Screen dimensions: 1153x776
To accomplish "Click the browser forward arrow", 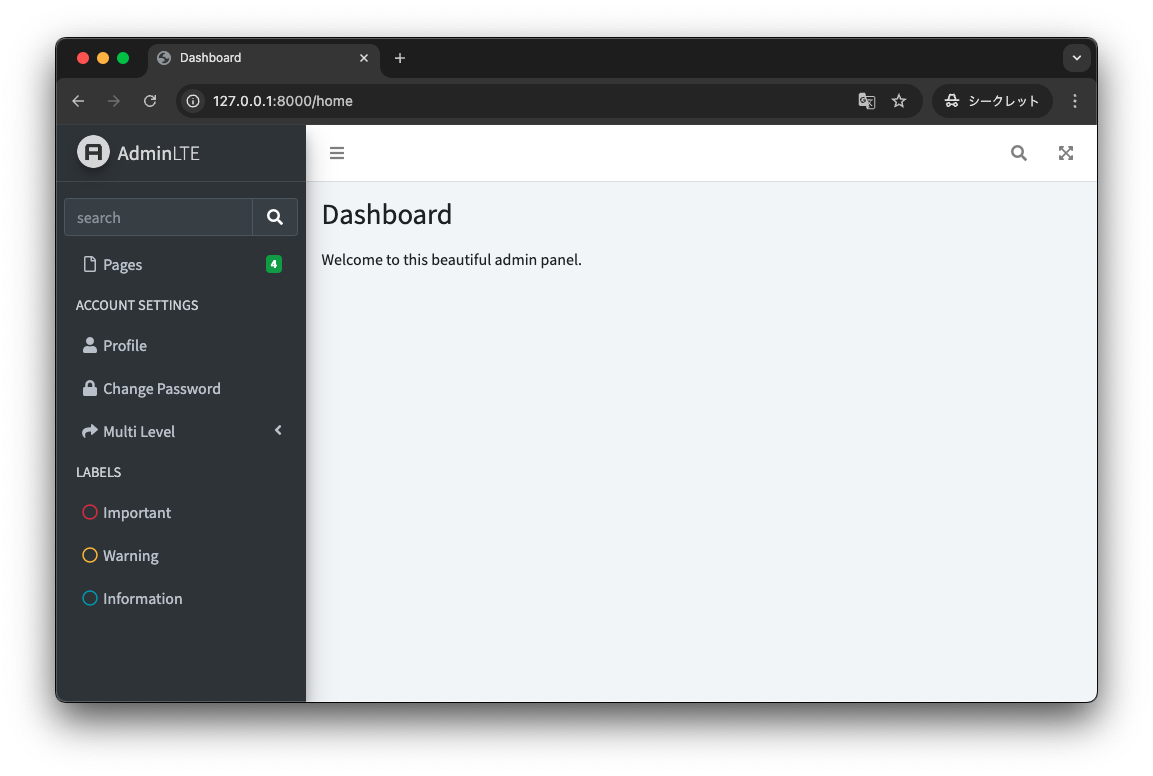I will pos(113,101).
